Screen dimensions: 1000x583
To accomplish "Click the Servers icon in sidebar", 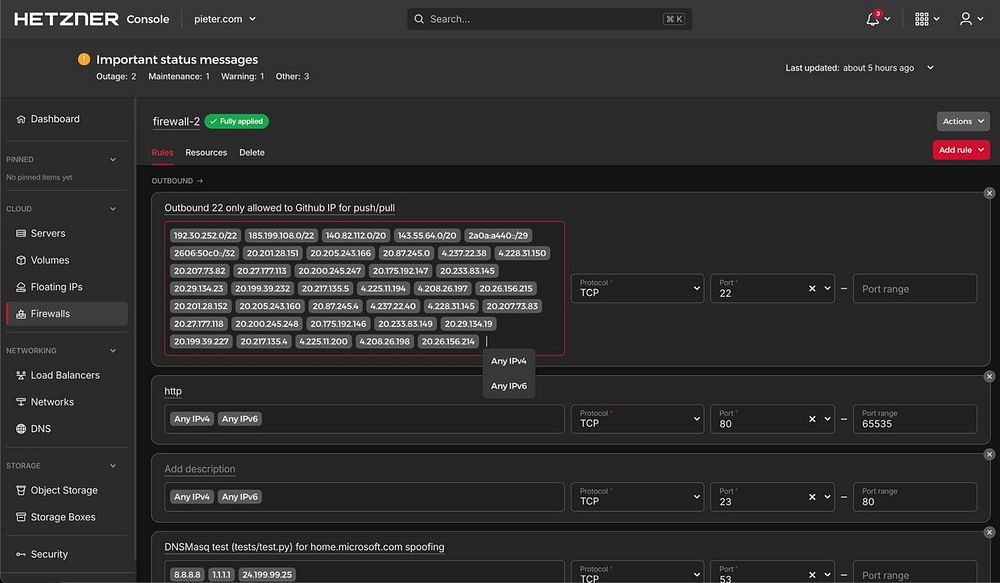I will (x=21, y=233).
